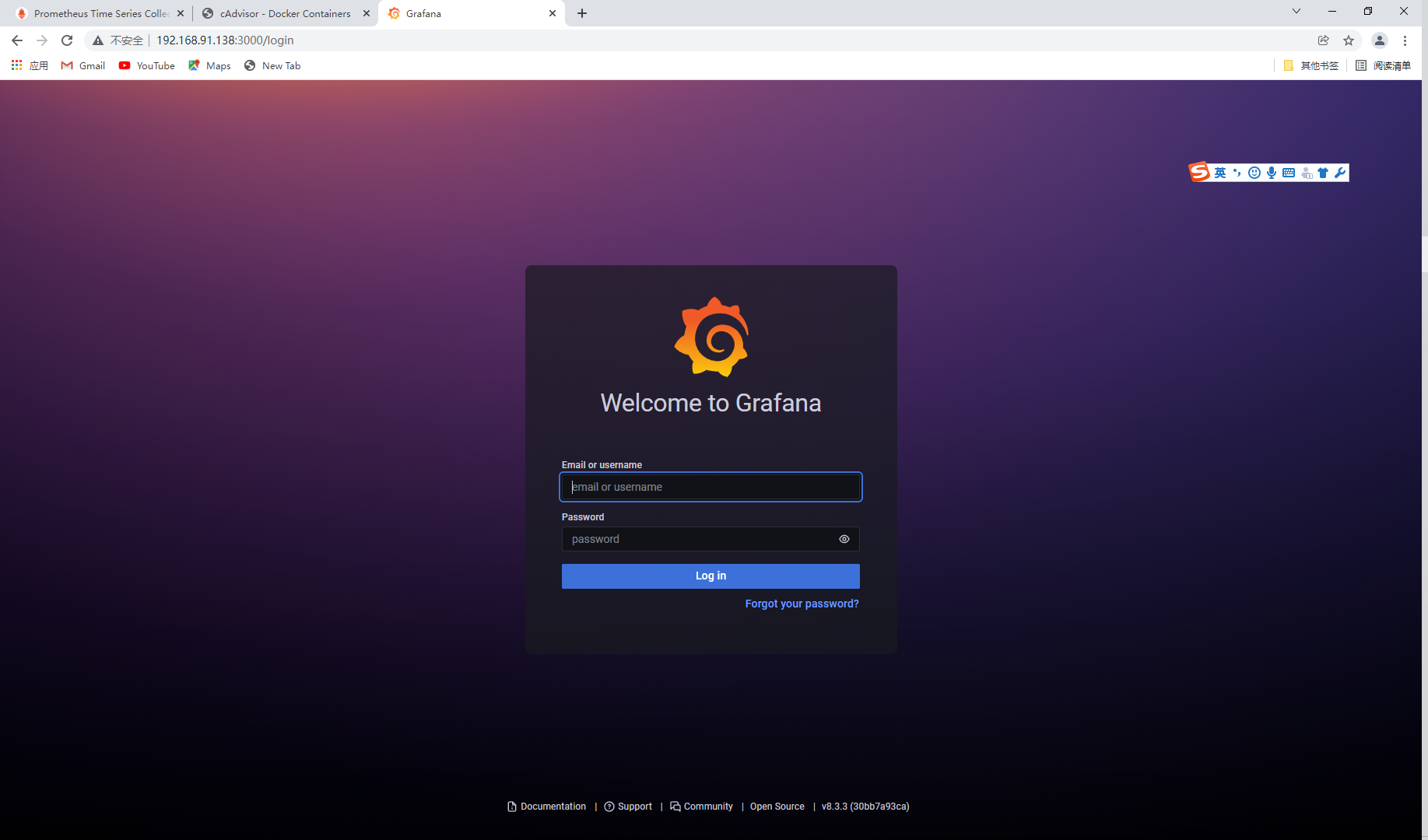Image resolution: width=1428 pixels, height=840 pixels.
Task: Switch to Prometheus Time Series tab
Action: tap(101, 13)
